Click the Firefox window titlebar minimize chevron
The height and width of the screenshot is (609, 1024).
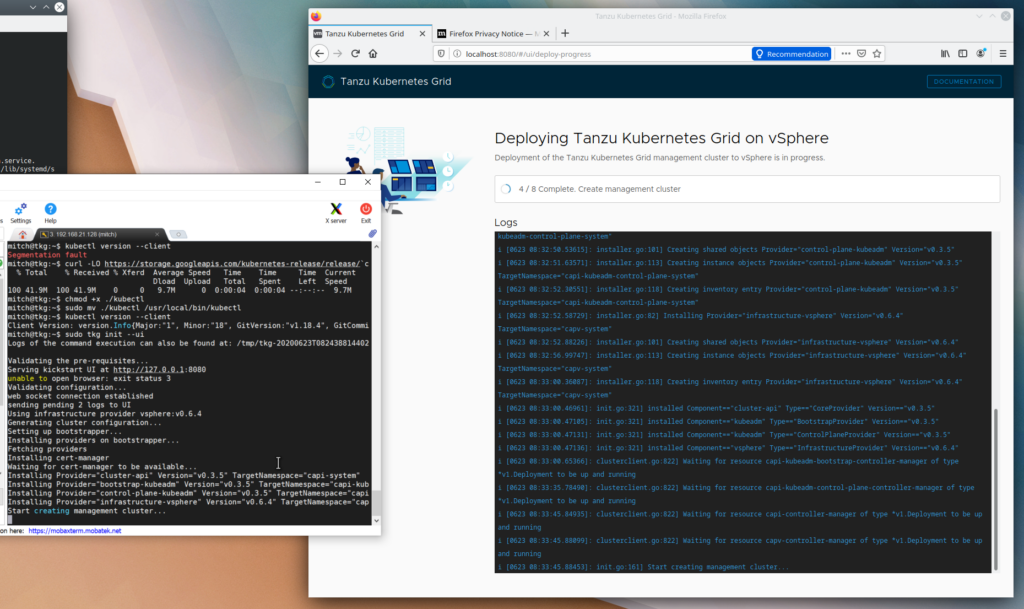(979, 16)
